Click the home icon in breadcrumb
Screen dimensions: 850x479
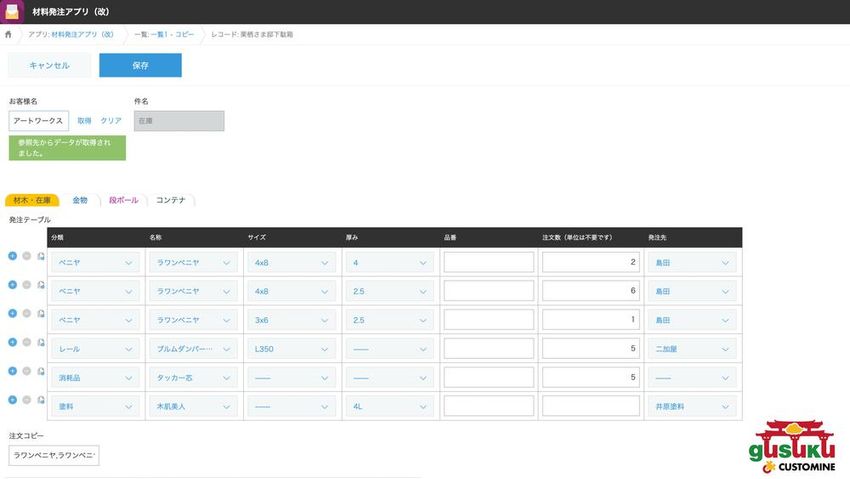coord(9,35)
